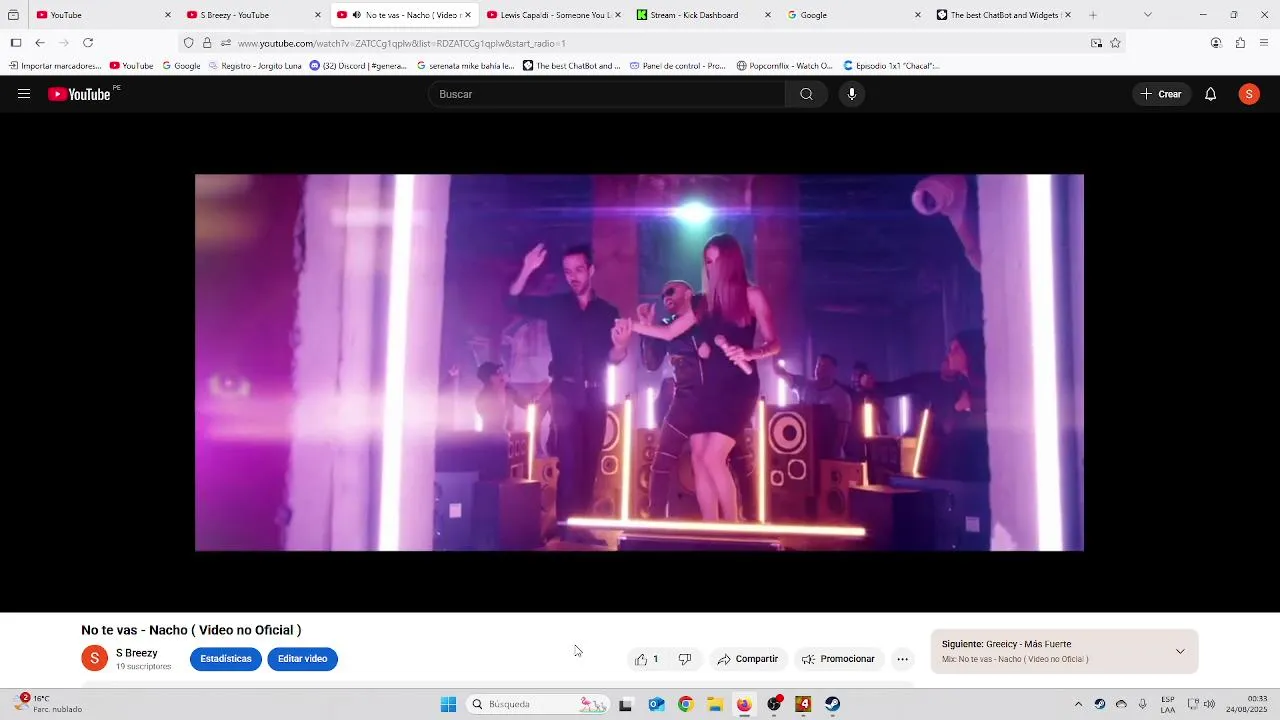Like the video with thumbs up
The width and height of the screenshot is (1280, 720).
click(647, 659)
